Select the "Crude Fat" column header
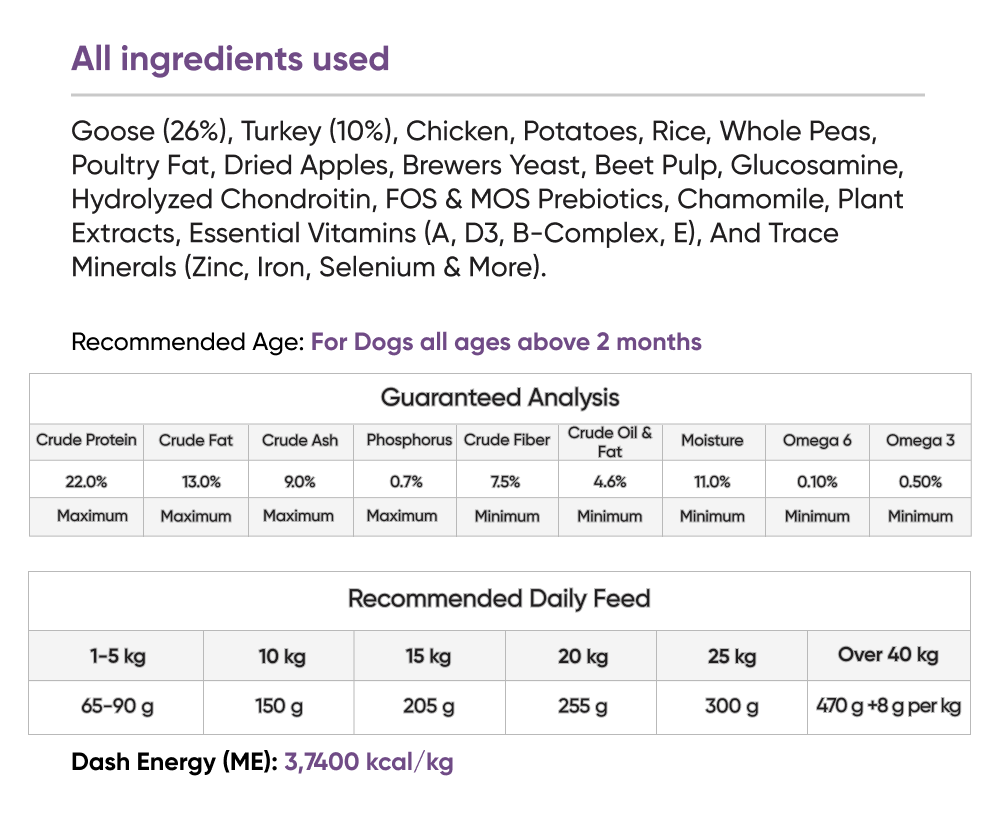Viewport: 1000px width, 826px height. [x=196, y=440]
